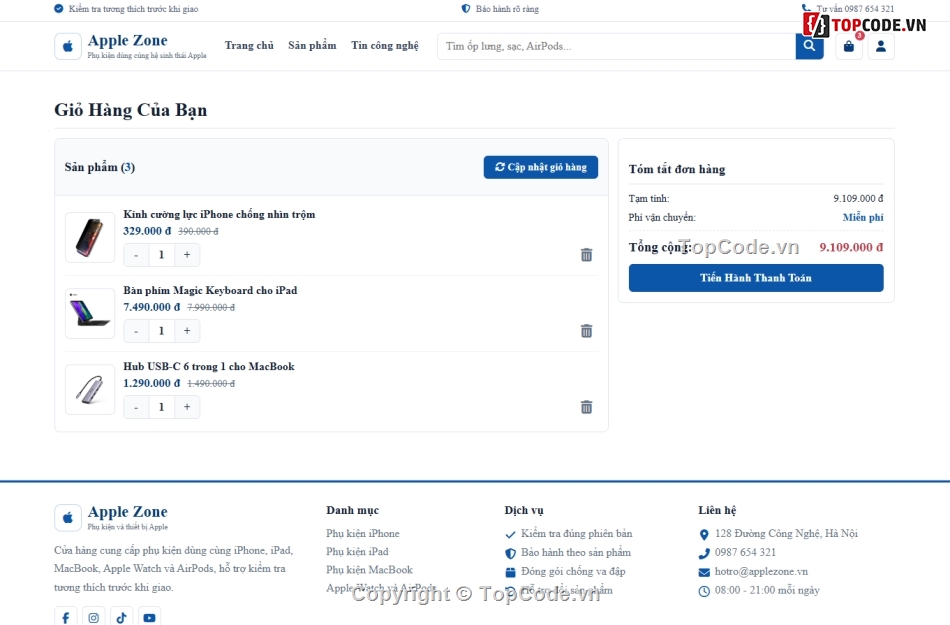Decrease quantity of Hub USB-C 6 trong 1
The image size is (950, 625).
[136, 407]
